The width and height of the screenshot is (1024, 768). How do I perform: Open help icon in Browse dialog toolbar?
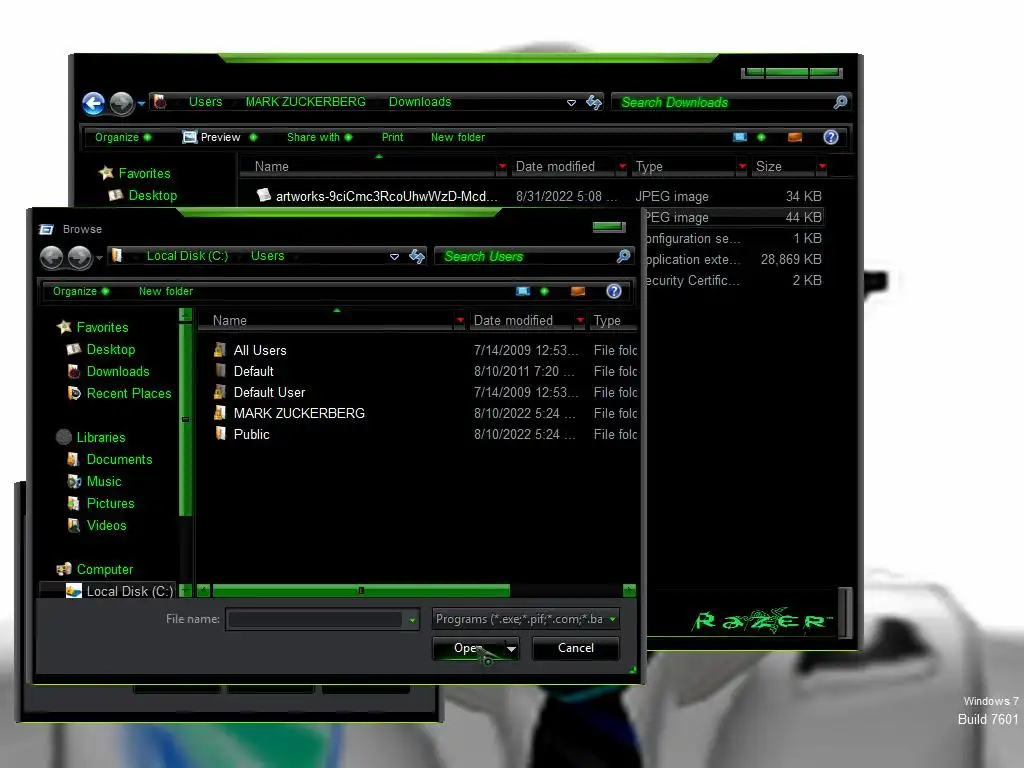(x=614, y=291)
